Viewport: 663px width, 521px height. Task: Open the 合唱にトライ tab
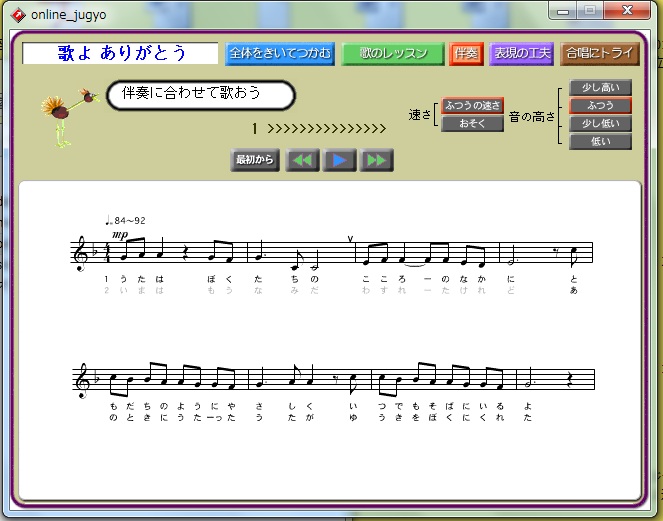click(x=600, y=54)
